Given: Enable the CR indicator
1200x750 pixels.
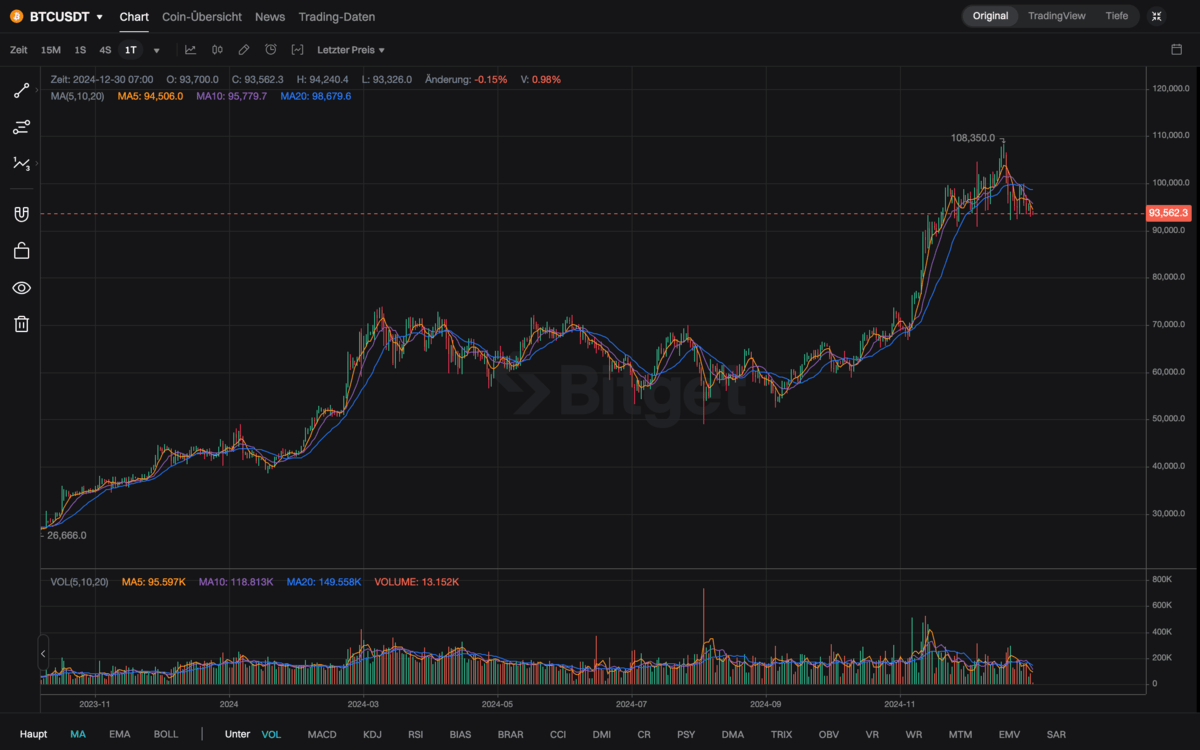Looking at the screenshot, I should point(644,734).
